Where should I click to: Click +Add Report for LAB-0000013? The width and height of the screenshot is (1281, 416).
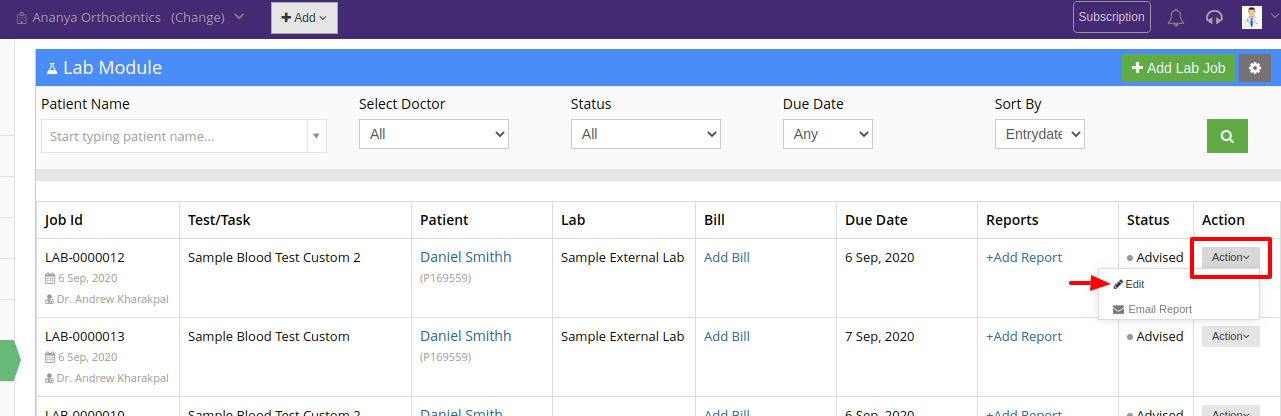point(1024,337)
